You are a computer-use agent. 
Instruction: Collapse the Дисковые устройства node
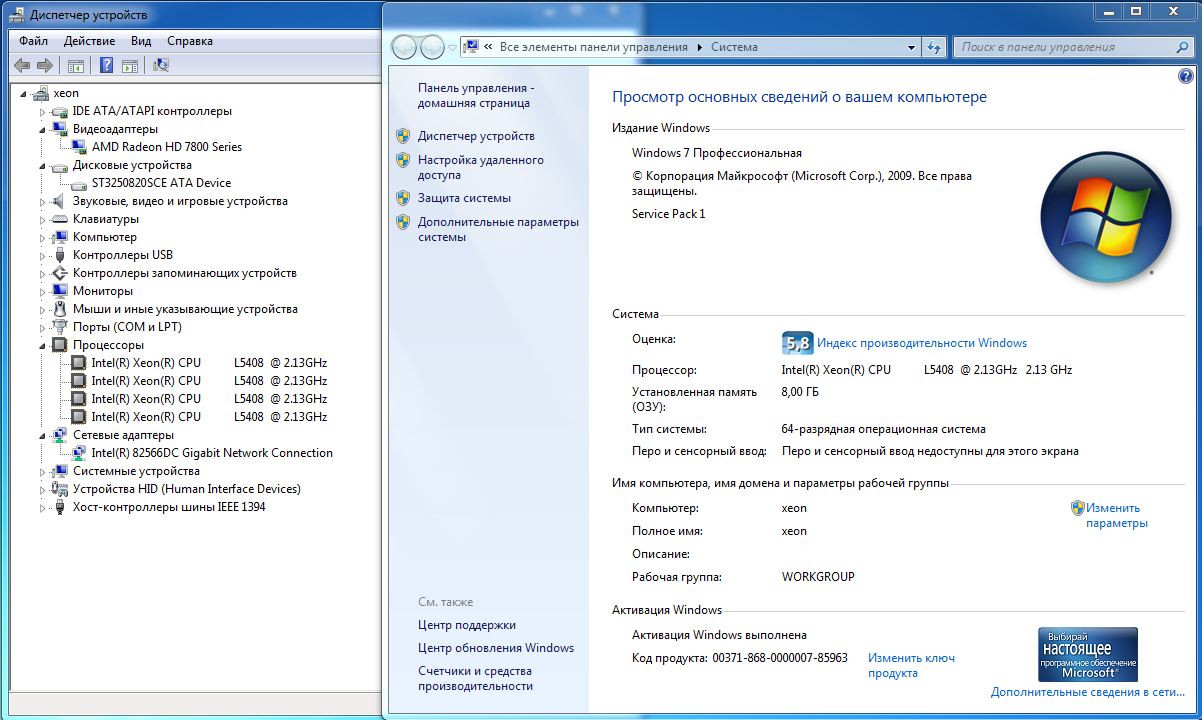point(43,165)
